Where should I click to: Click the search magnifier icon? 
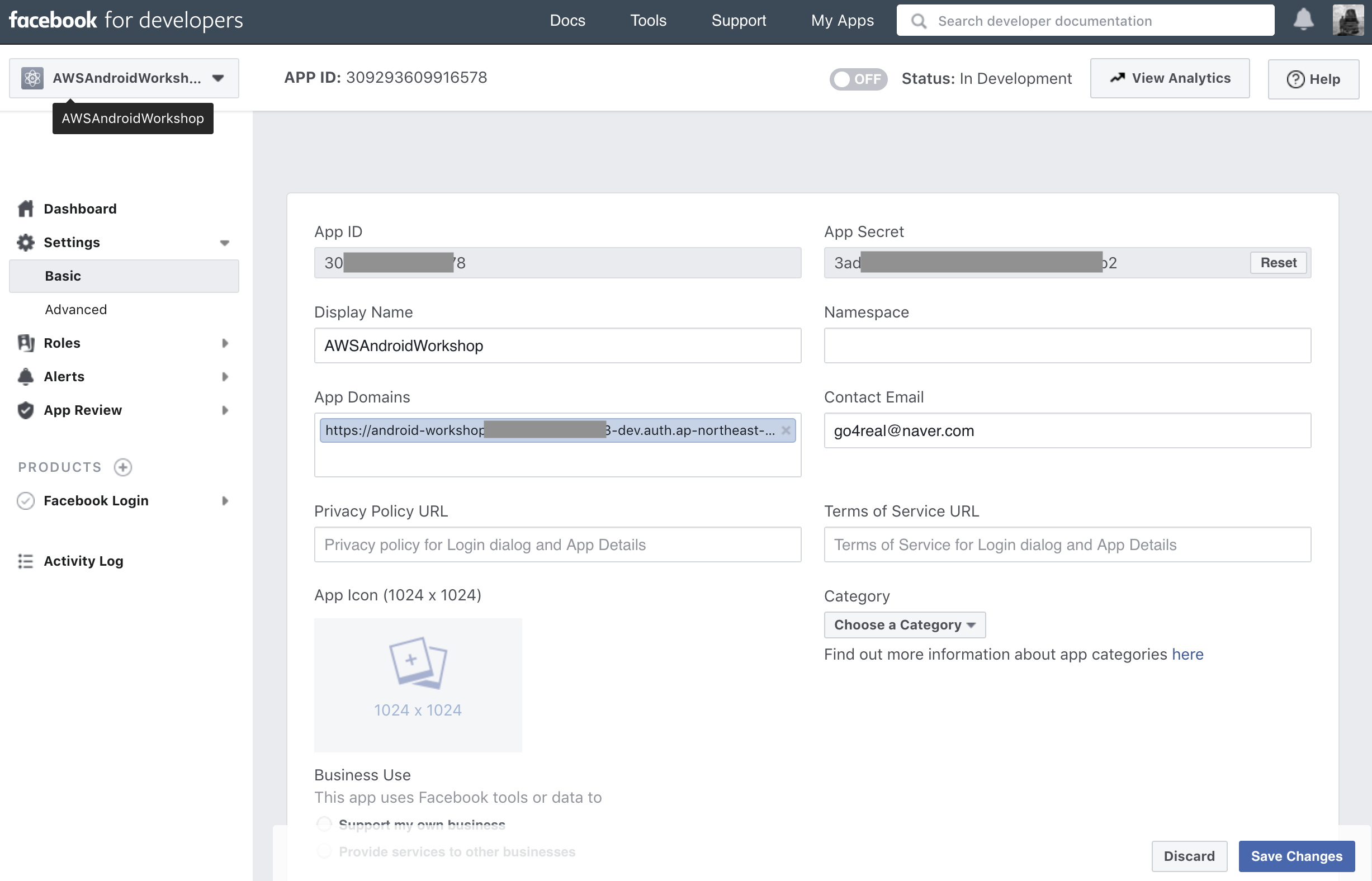[x=919, y=21]
